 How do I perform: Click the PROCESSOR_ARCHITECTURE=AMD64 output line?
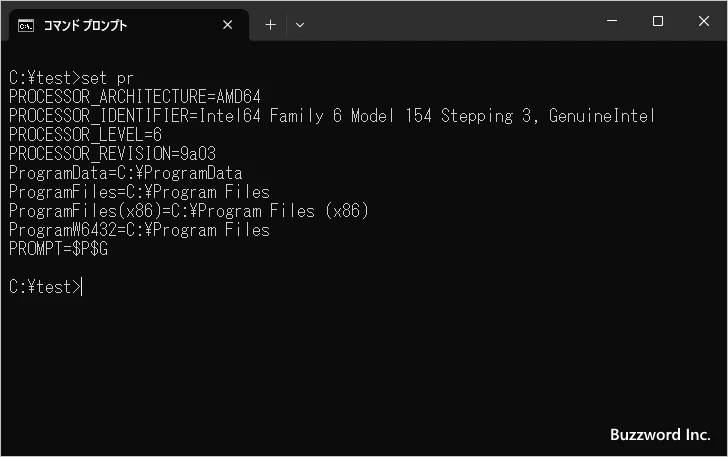135,97
